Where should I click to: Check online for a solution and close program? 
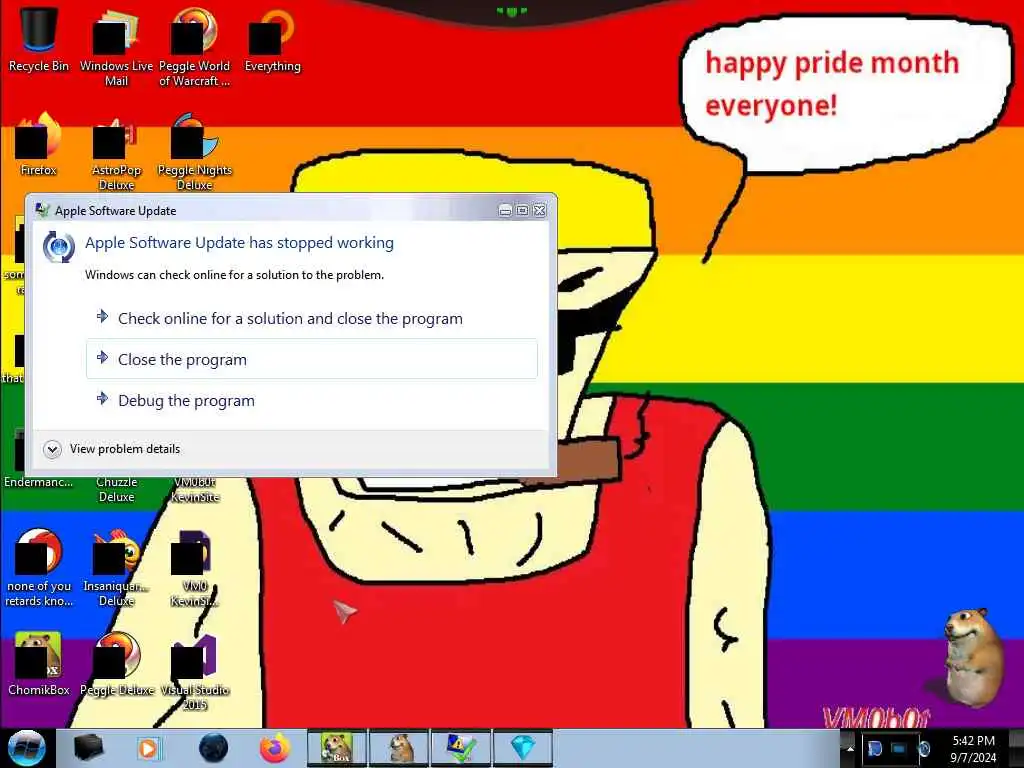pos(312,319)
